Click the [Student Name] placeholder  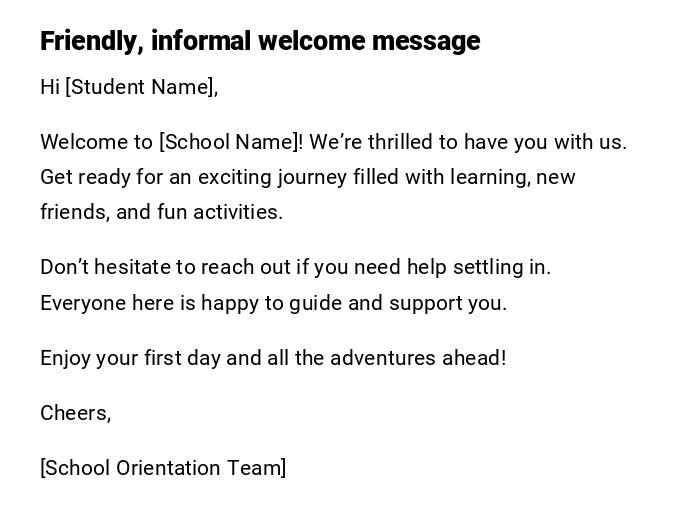[x=140, y=87]
